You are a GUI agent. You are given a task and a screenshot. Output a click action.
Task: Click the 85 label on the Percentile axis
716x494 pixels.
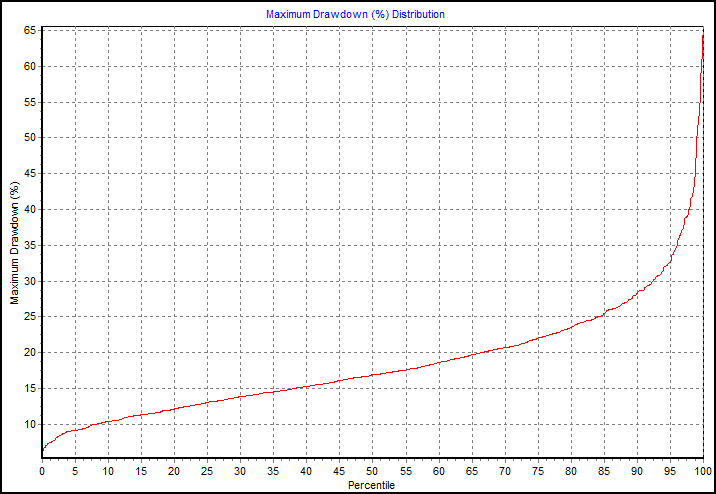tap(604, 471)
